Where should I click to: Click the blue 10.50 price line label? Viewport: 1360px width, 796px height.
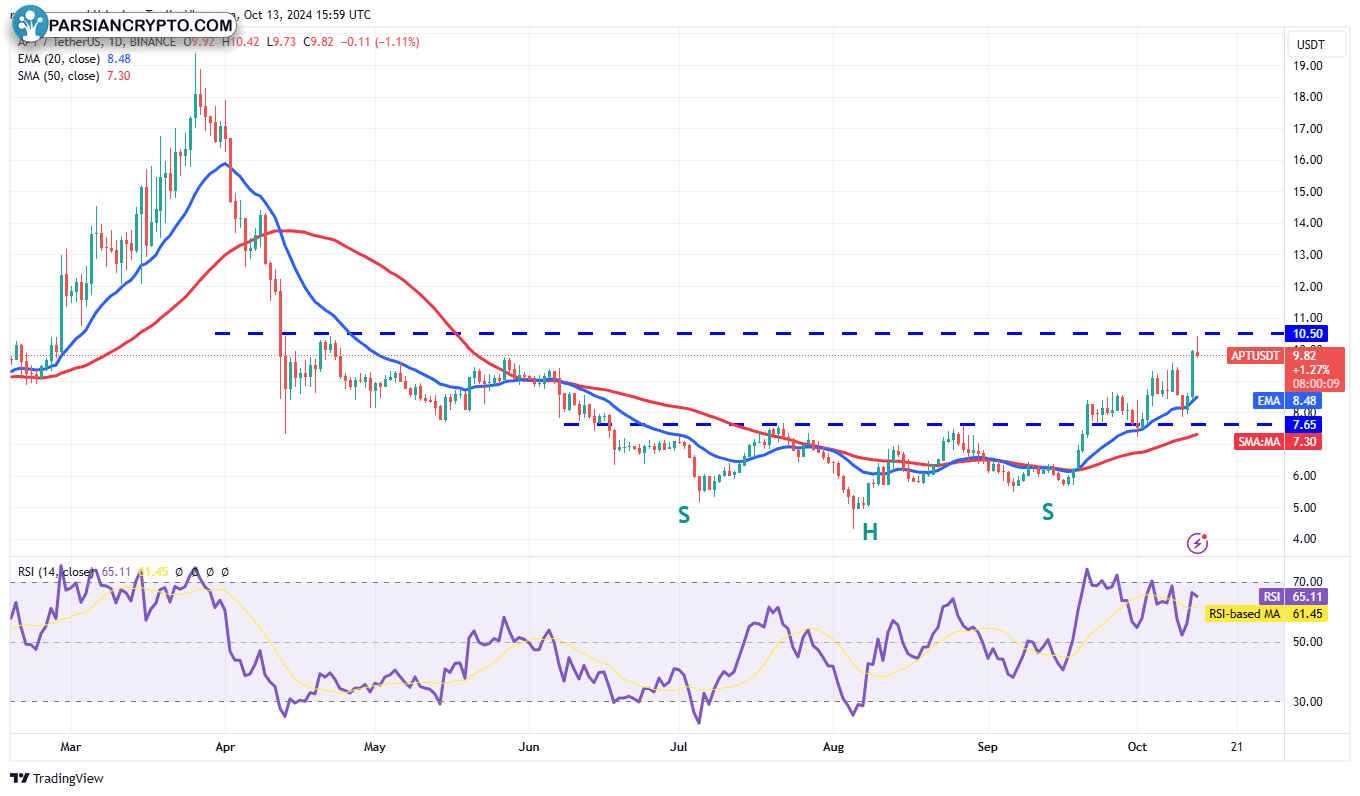pos(1308,333)
